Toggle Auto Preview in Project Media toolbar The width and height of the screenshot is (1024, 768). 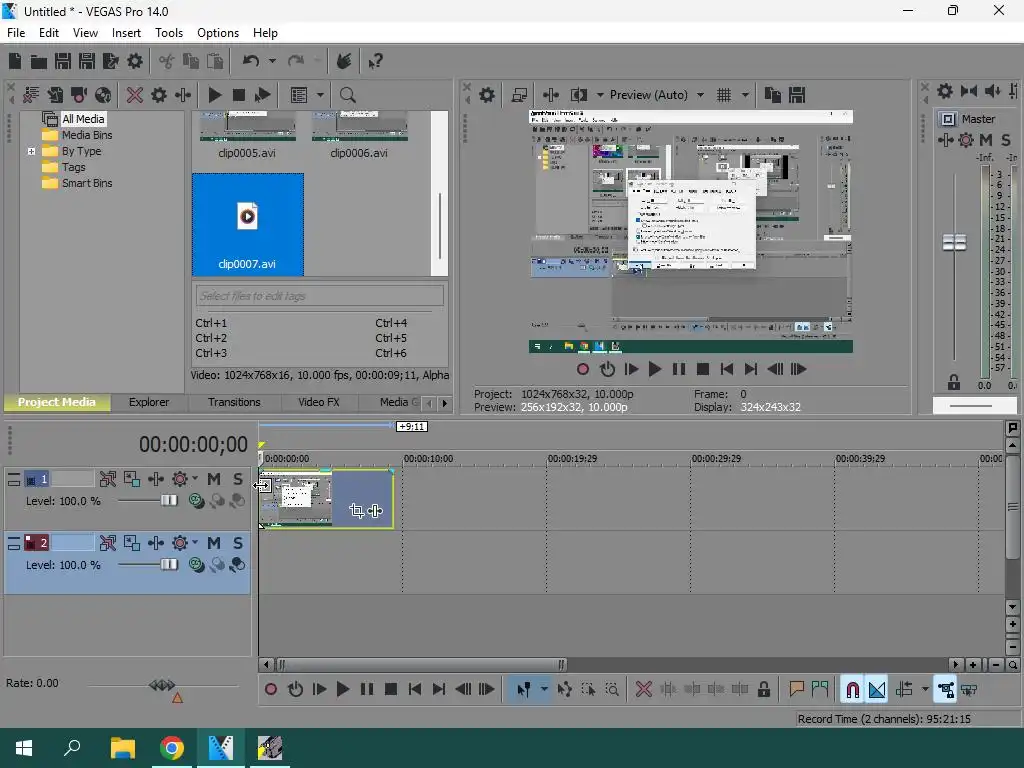click(x=263, y=95)
